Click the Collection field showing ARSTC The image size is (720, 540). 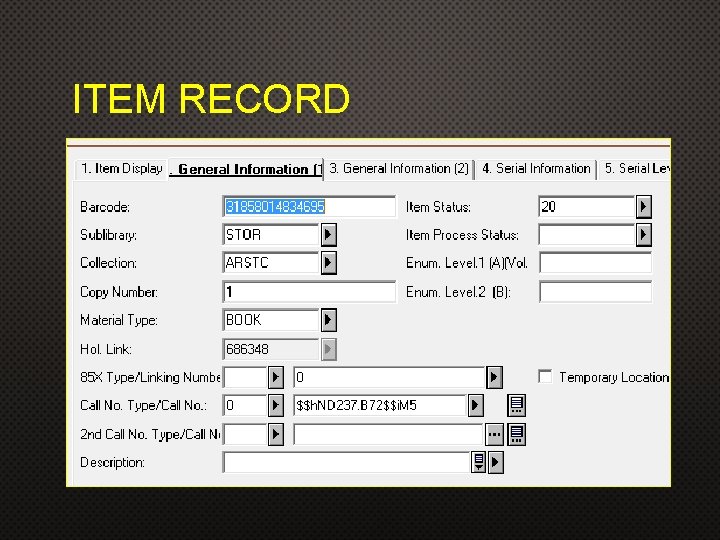click(x=270, y=263)
